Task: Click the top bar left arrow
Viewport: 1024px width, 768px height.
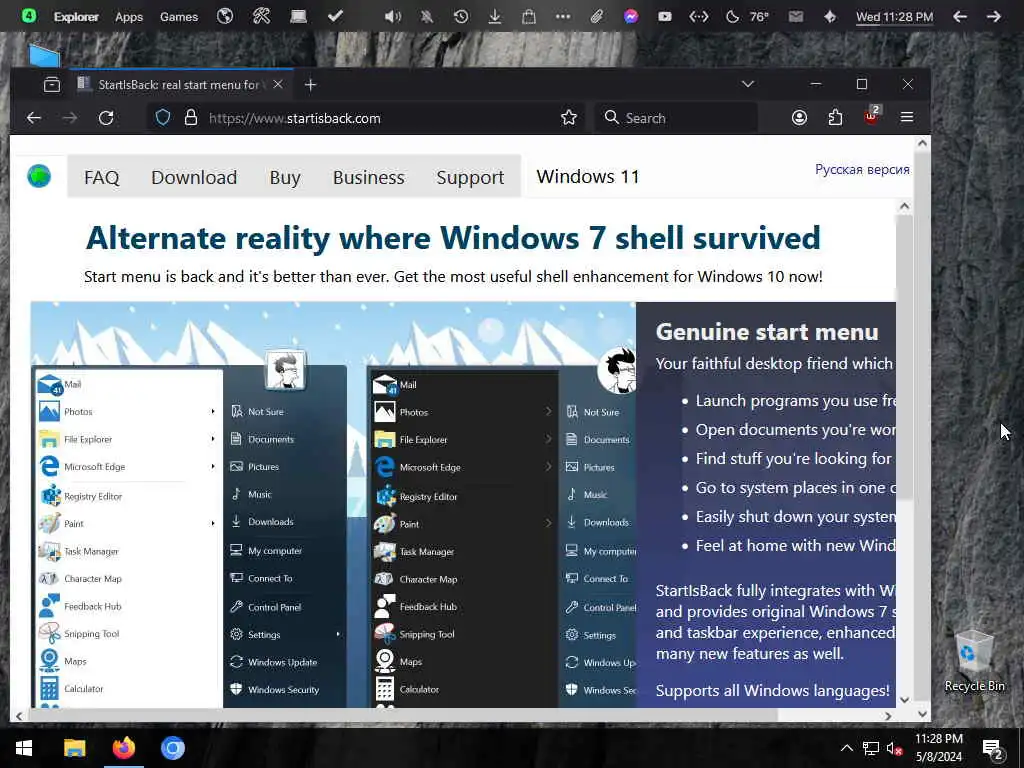Action: pos(960,16)
